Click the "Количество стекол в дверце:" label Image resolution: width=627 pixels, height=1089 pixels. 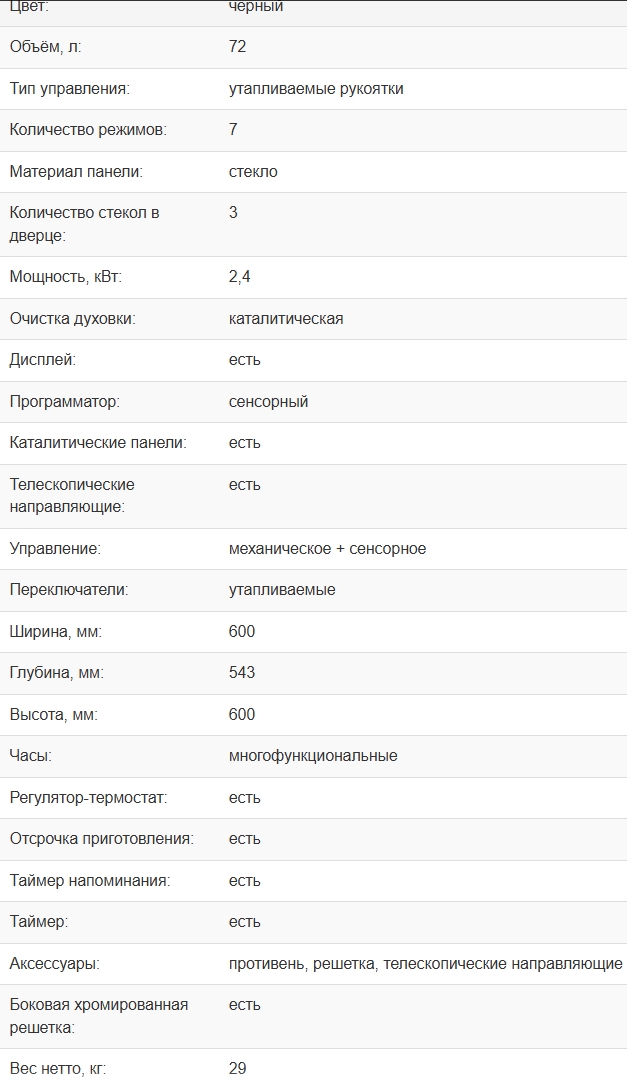[84, 224]
